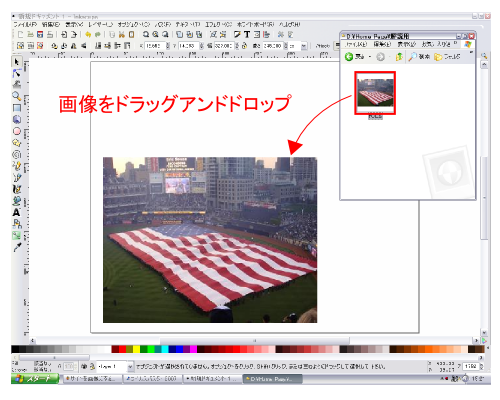The width and height of the screenshot is (500, 400).
Task: Open the レイヤー (Layer) menu
Action: pyautogui.click(x=100, y=25)
